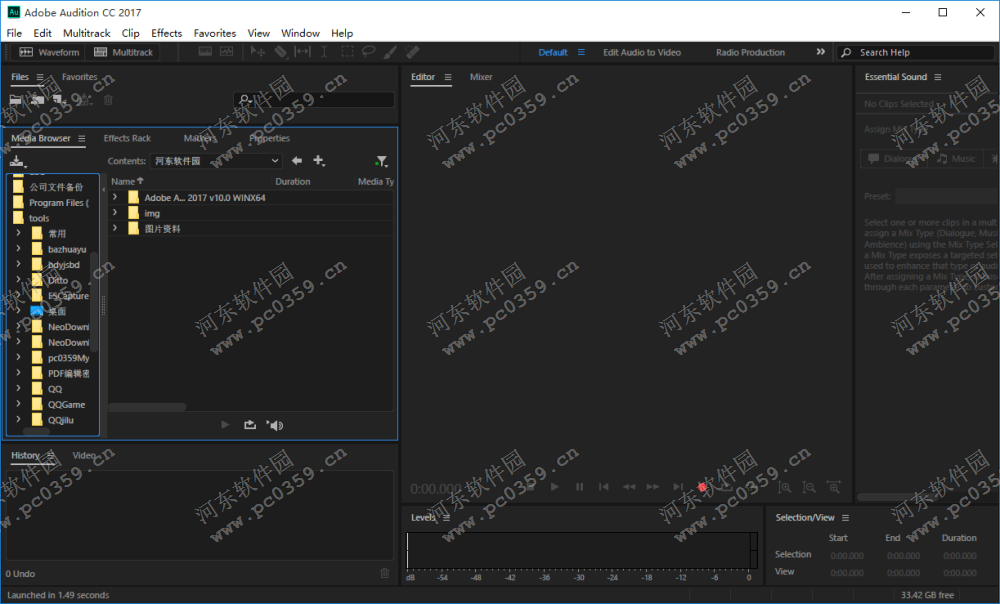Select the Lasso Selection tool
Viewport: 1000px width, 604px height.
[x=367, y=52]
